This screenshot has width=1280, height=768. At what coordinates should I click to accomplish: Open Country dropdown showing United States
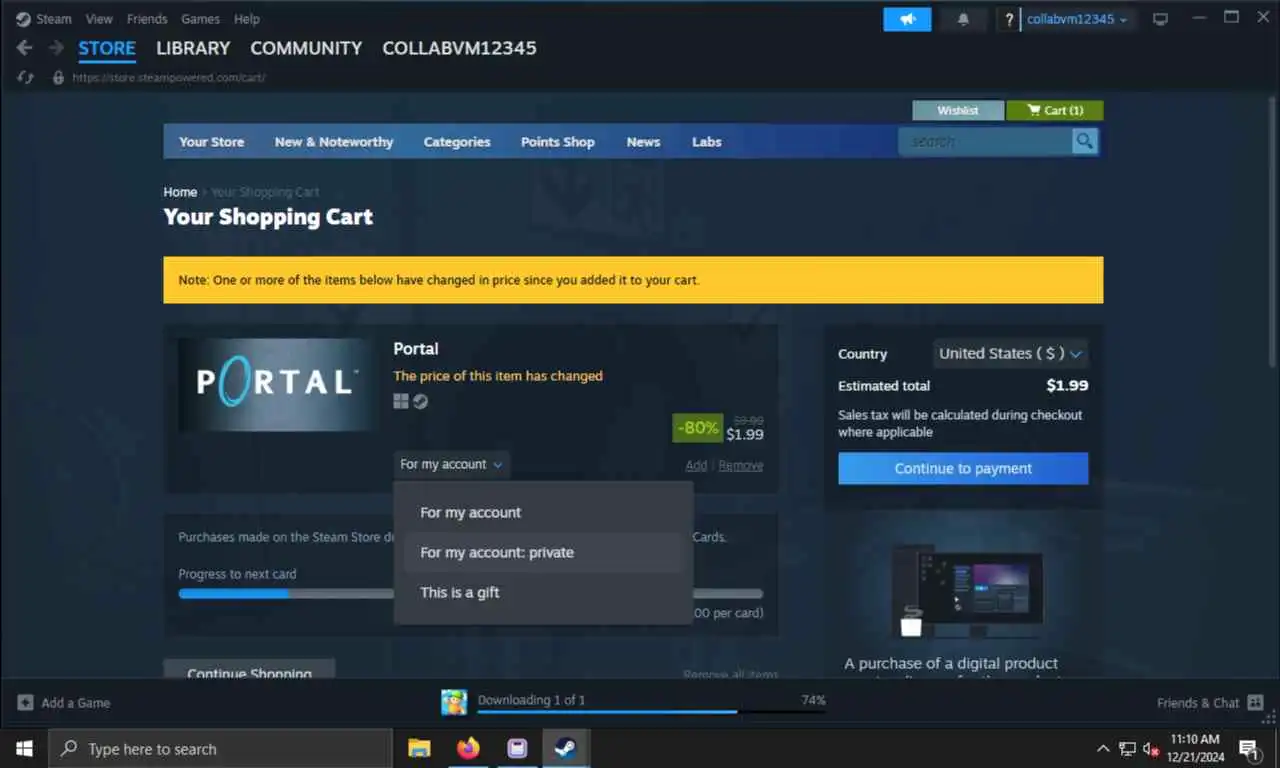[x=1010, y=353]
